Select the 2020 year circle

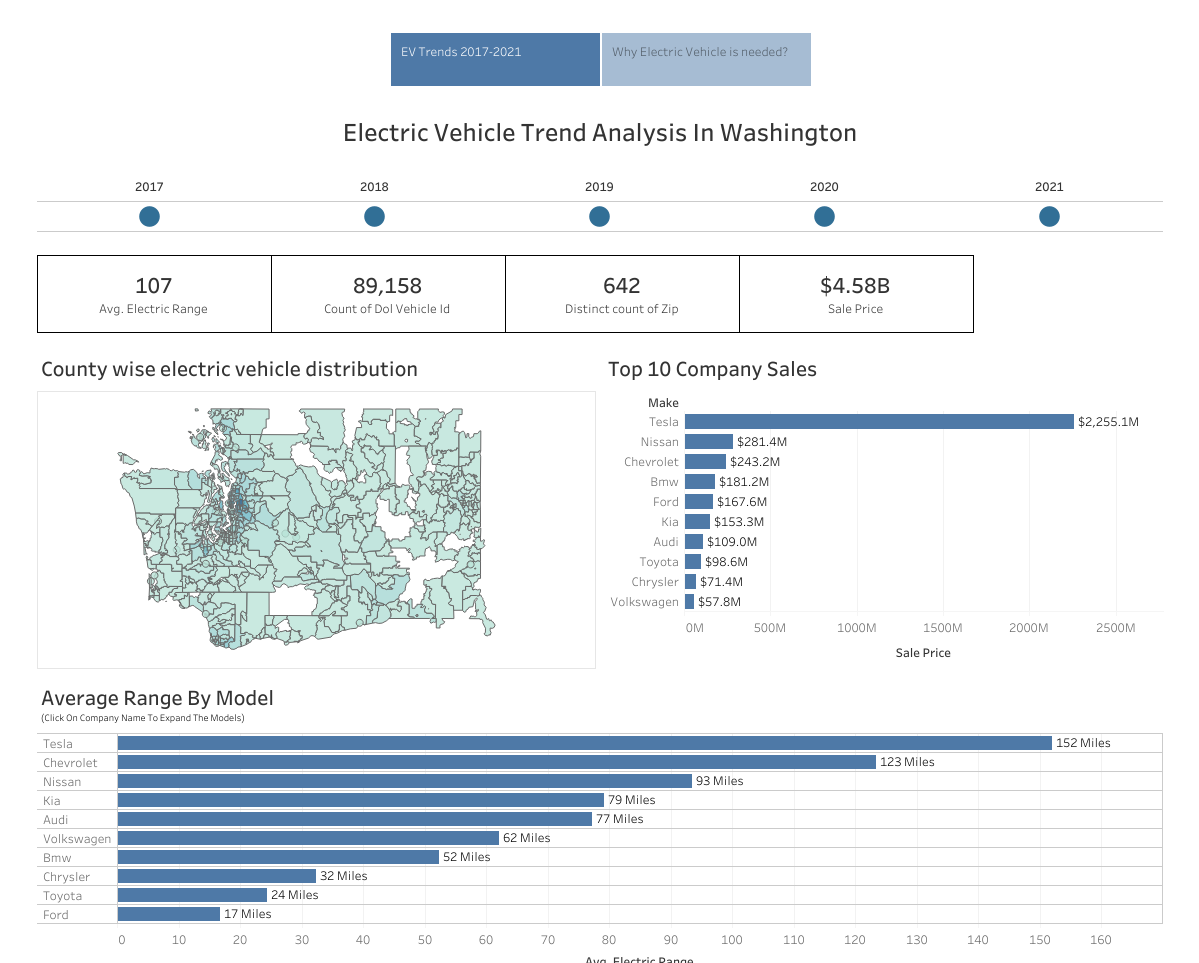coord(824,216)
